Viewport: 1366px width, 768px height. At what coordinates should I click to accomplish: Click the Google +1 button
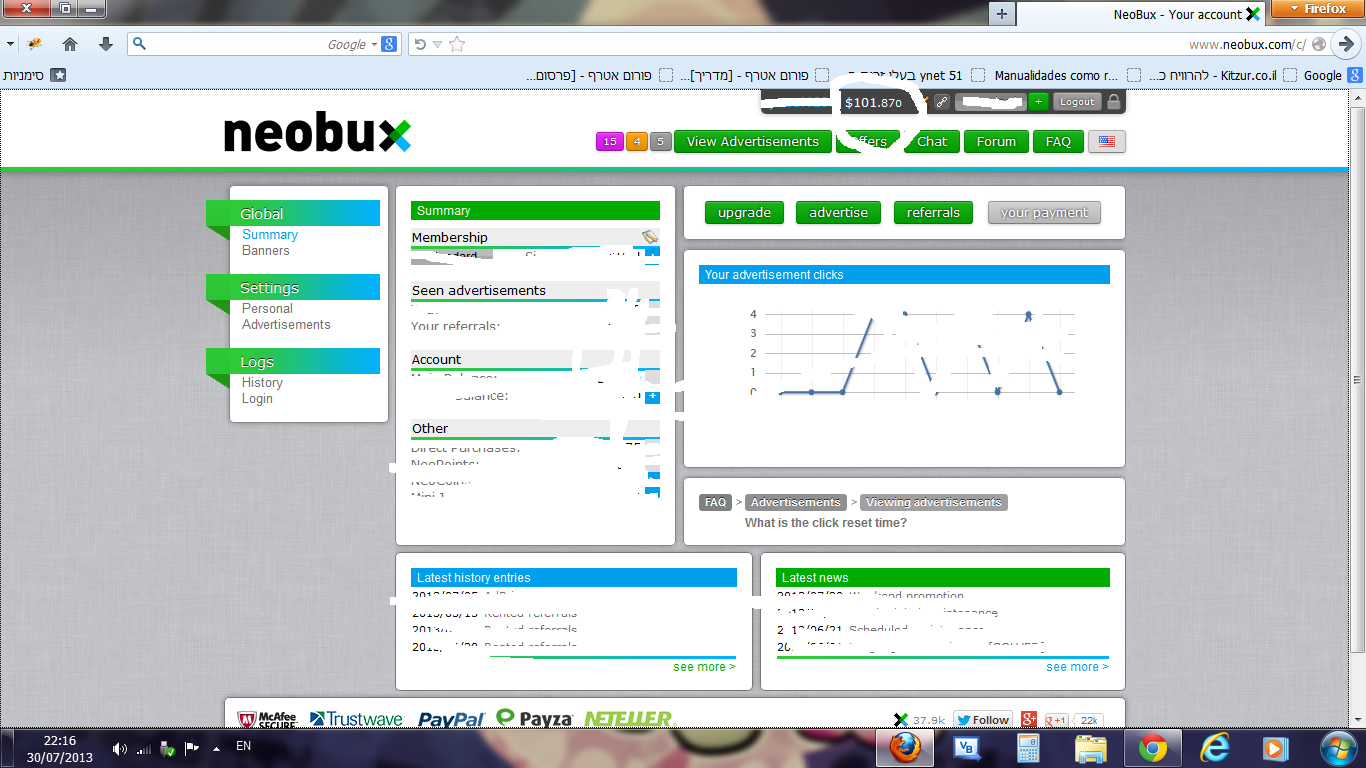[x=1056, y=720]
